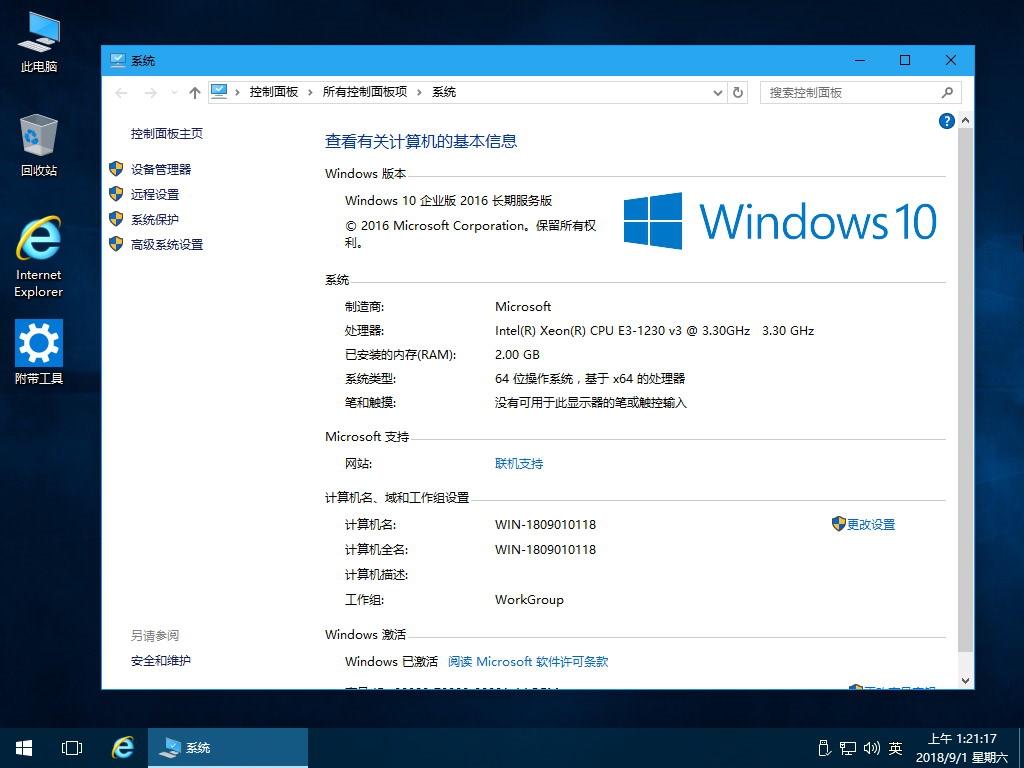Click the 64 位操作系统 system type value
This screenshot has height=768, width=1024.
pos(590,379)
